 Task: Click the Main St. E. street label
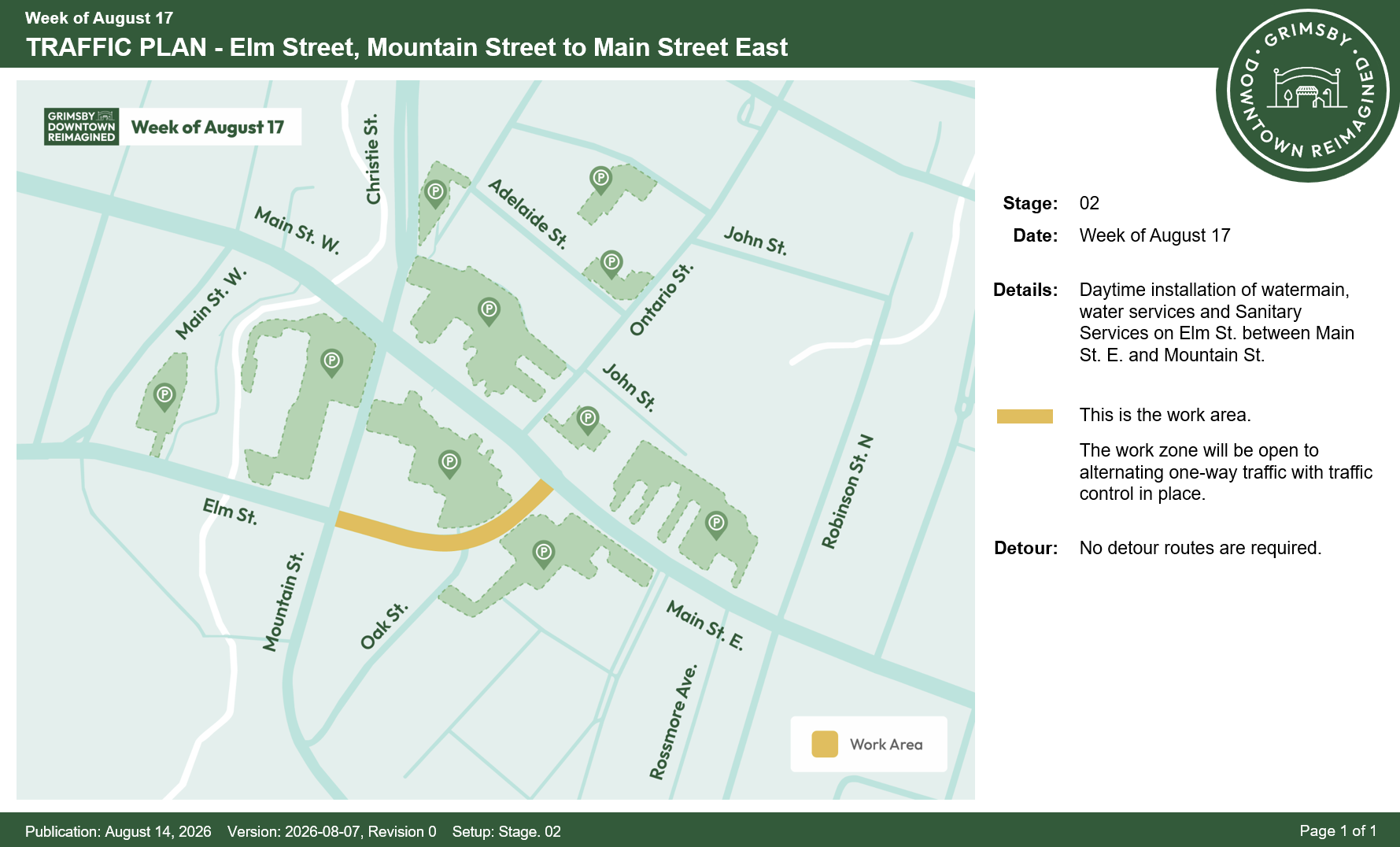(x=705, y=625)
